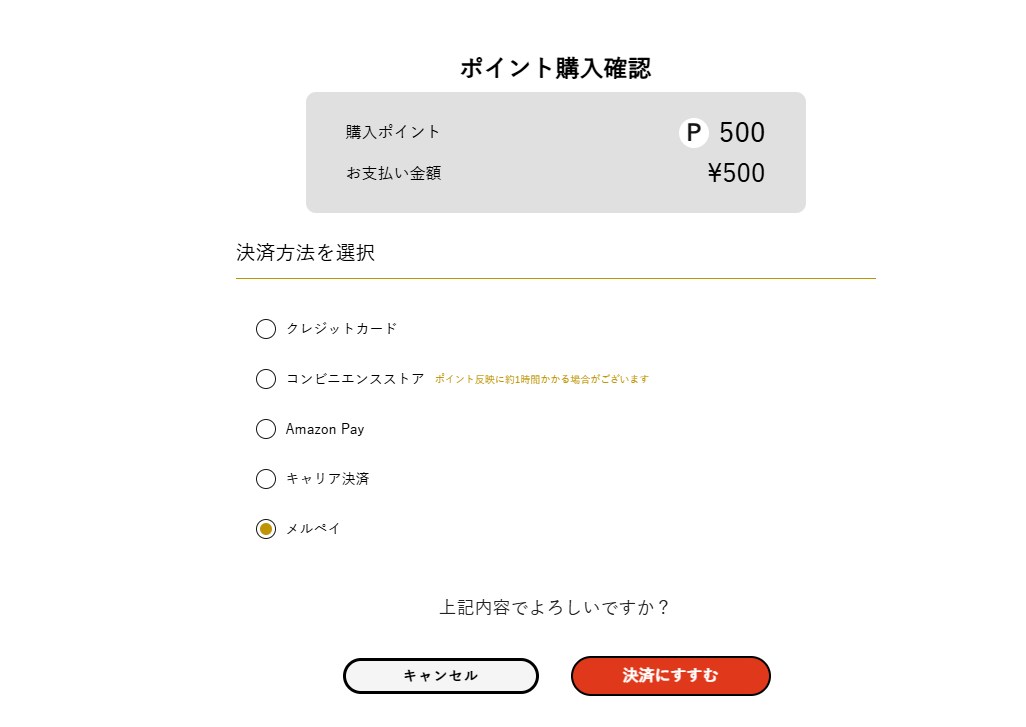Screen dimensions: 1026x727
Task: Click the yellow ポイント反映 notice text
Action: [542, 380]
